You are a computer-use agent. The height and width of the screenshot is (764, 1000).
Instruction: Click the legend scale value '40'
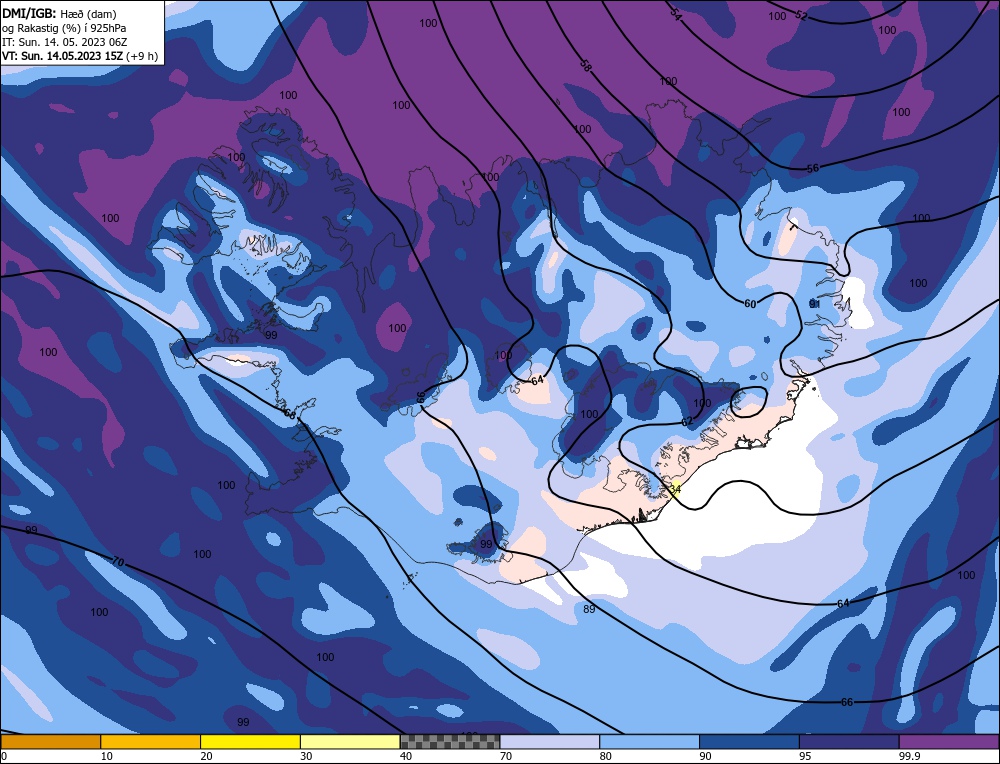406,756
